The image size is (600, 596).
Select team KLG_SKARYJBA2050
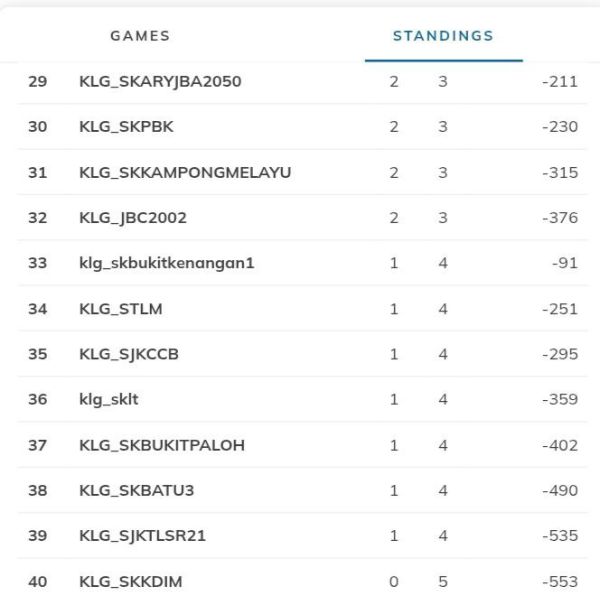click(160, 81)
